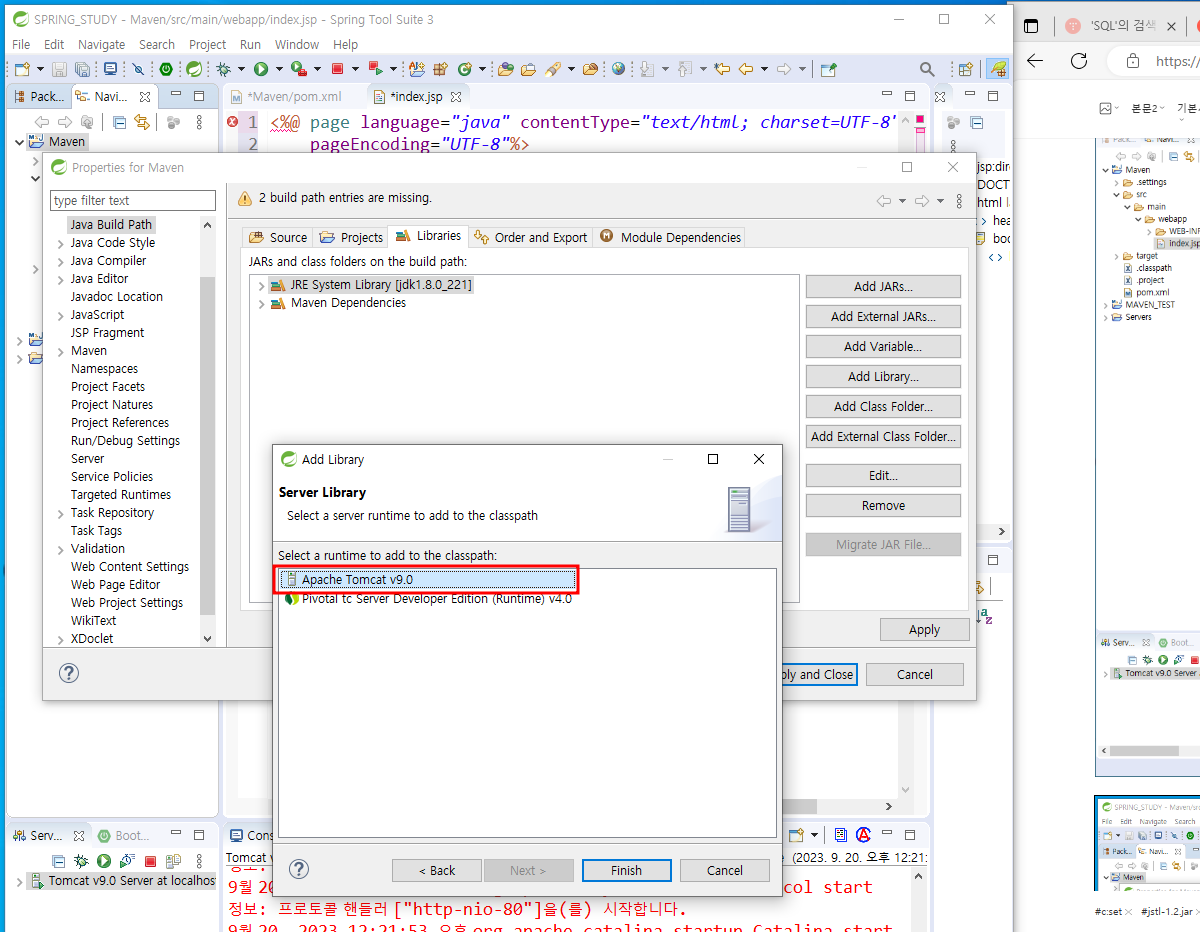
Task: Expand Task Repository category
Action: point(62,513)
